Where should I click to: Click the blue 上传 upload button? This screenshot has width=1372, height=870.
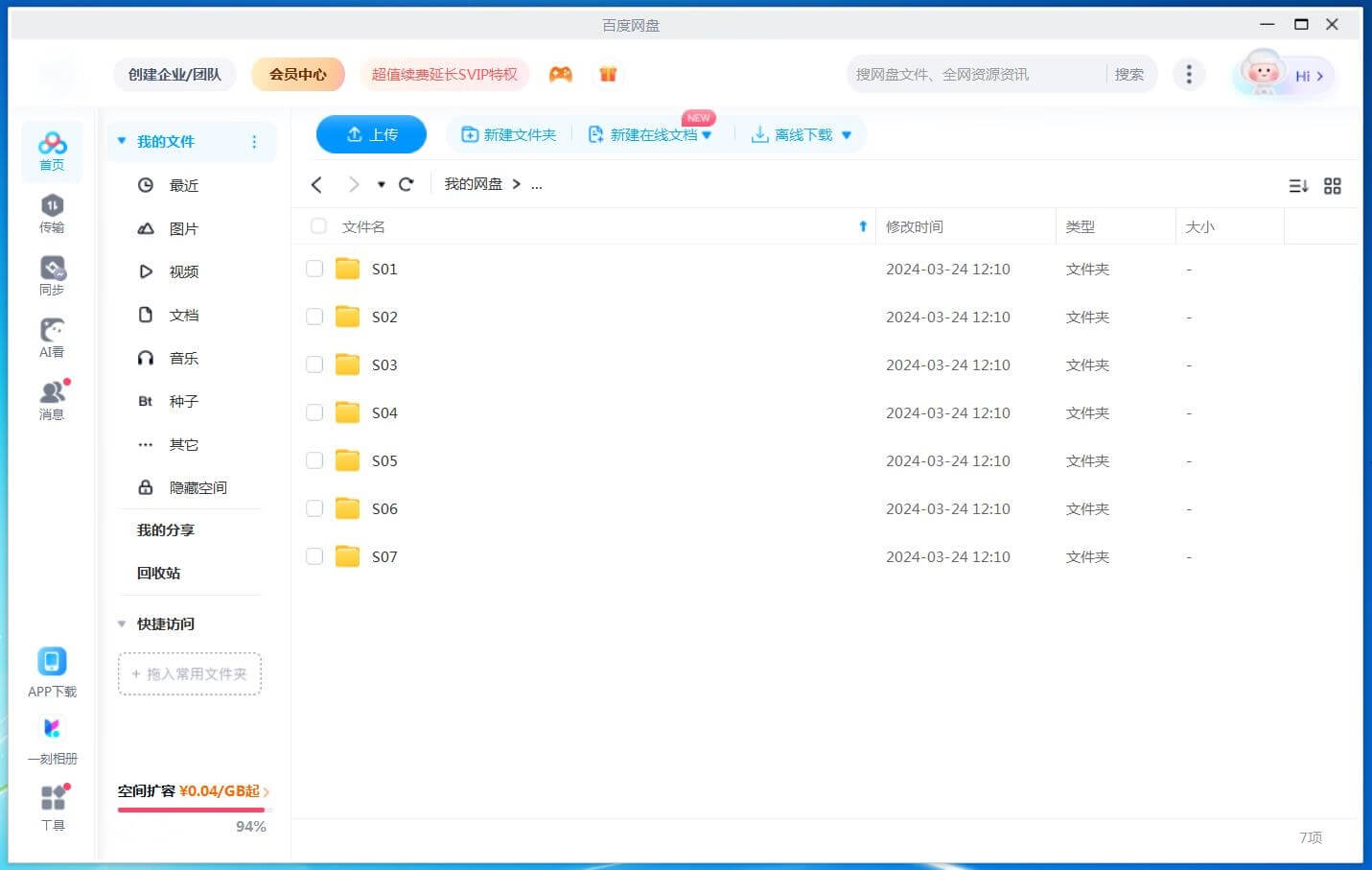pyautogui.click(x=371, y=134)
